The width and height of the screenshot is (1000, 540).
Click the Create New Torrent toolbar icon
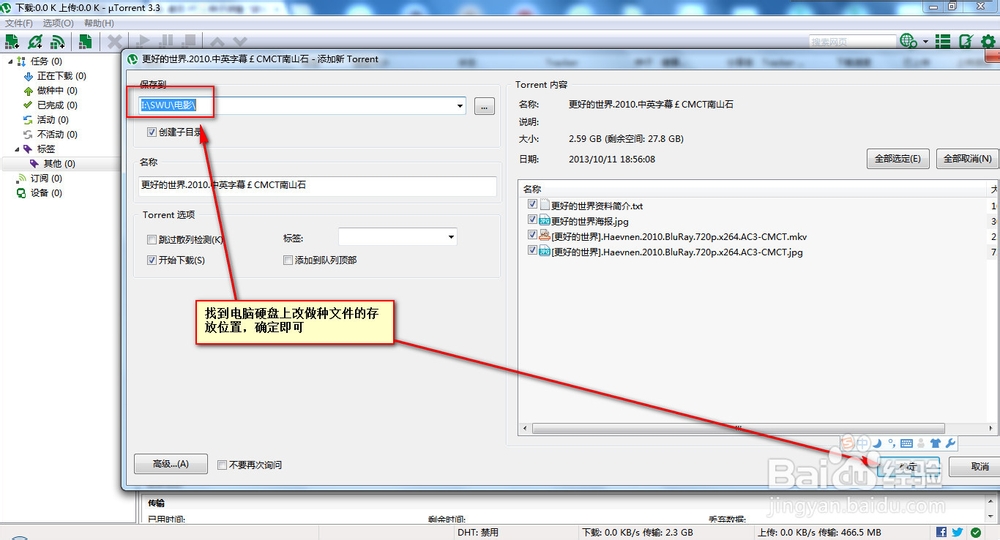[x=85, y=42]
